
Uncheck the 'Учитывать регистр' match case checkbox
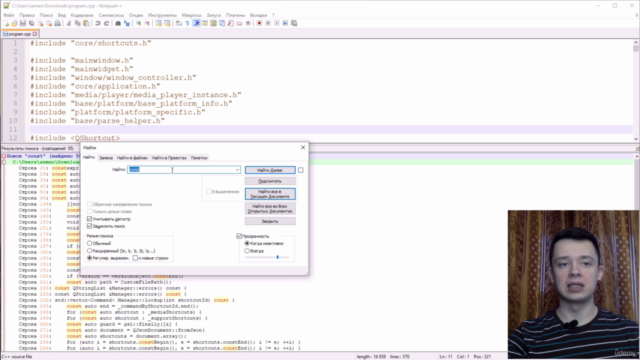(x=89, y=219)
